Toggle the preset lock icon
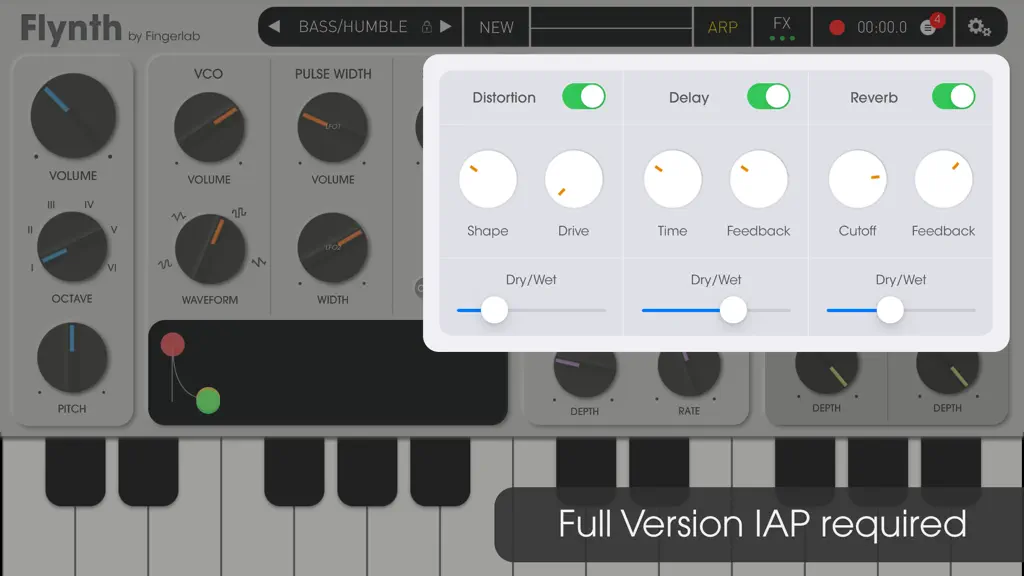1024x576 pixels. point(426,27)
